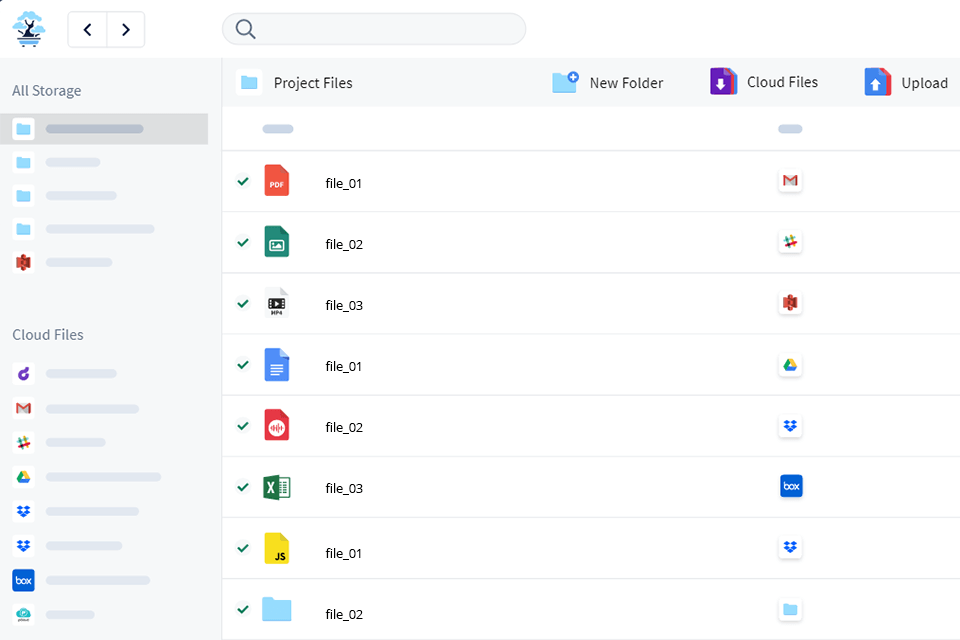Click the red audio file icon
960x640 pixels.
[x=277, y=426]
